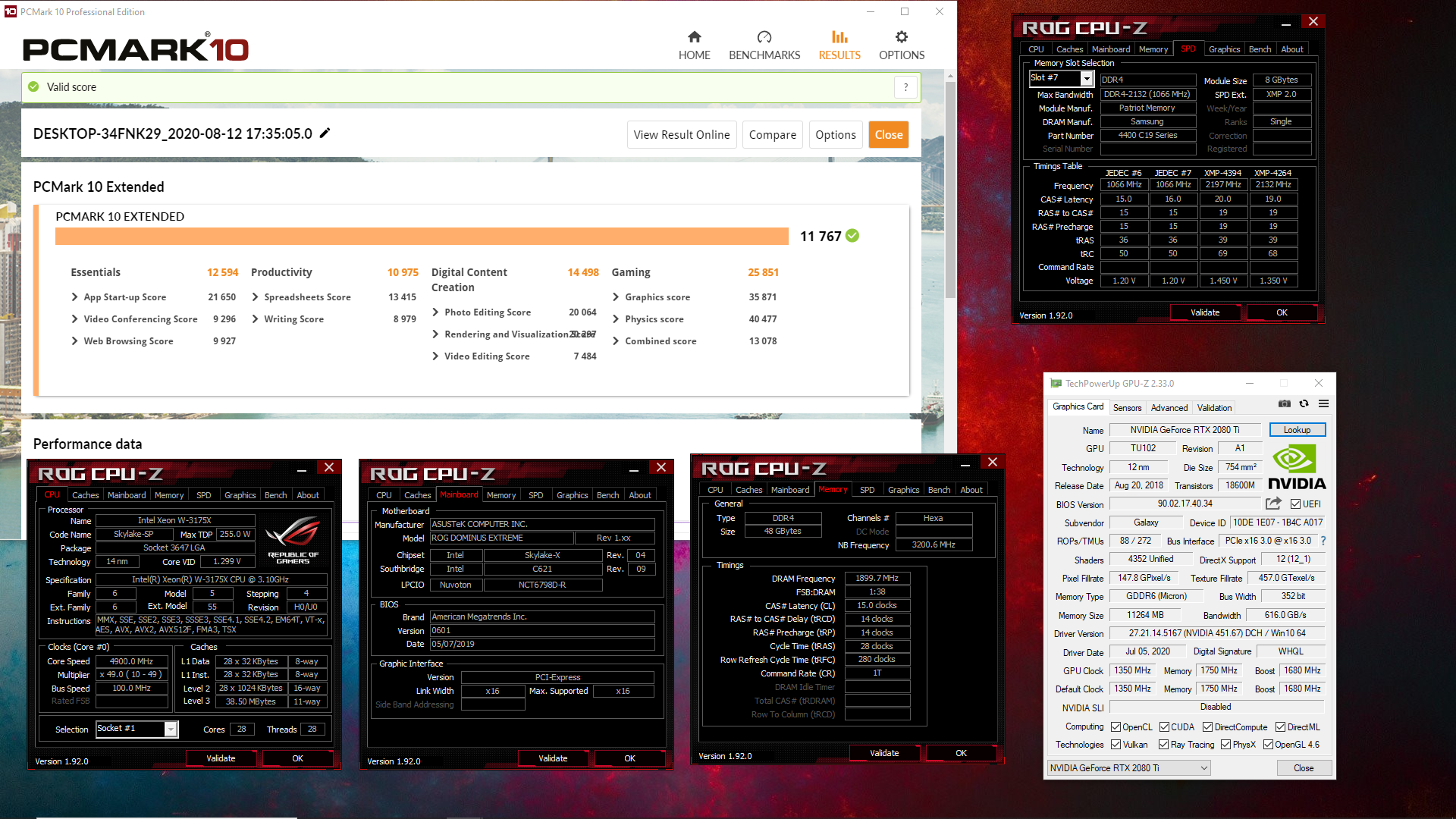Click the GPU-Z refresh icon
Screen dimensions: 1456x819
point(1304,403)
